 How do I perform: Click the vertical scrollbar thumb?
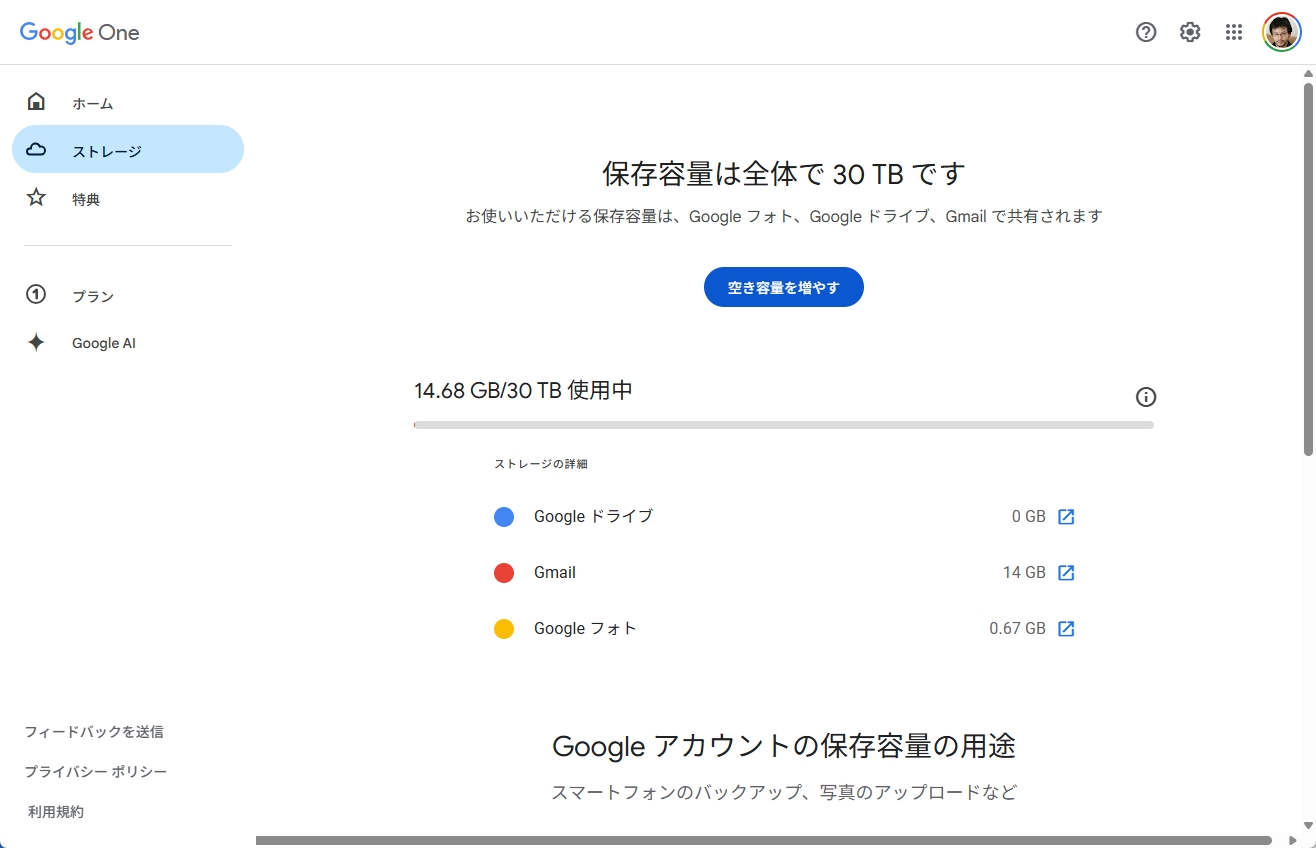[x=1308, y=268]
